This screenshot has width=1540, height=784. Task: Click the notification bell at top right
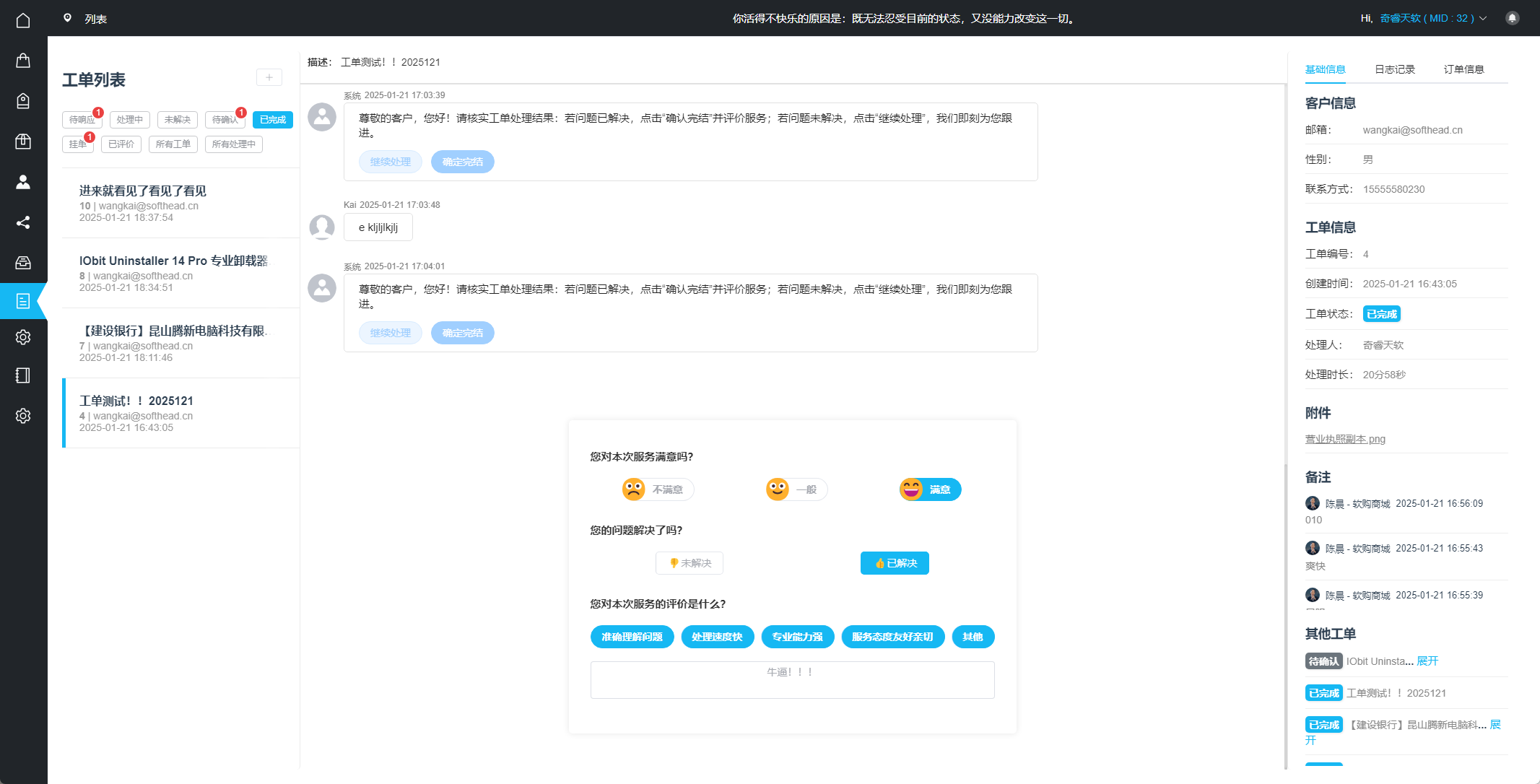point(1513,17)
